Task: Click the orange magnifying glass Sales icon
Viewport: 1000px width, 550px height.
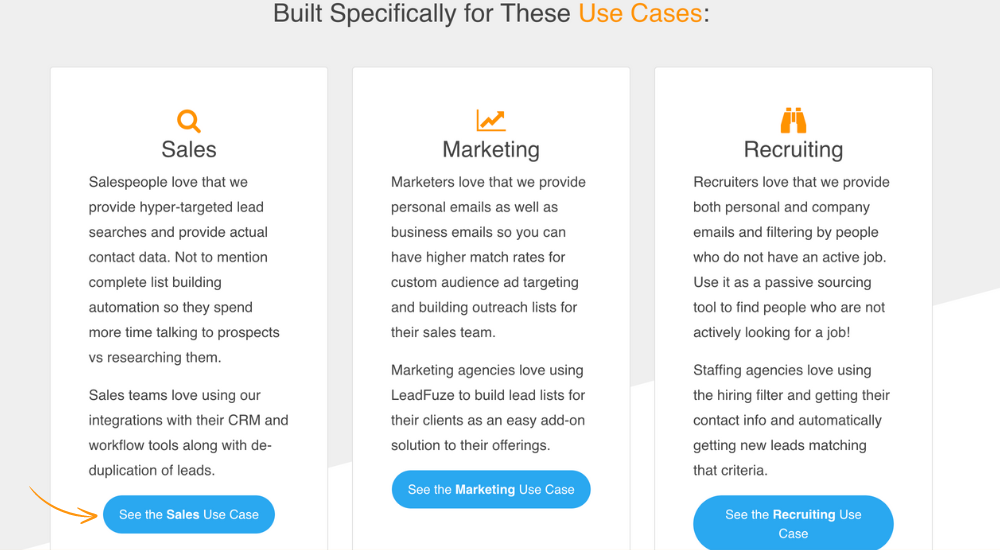Action: (189, 121)
